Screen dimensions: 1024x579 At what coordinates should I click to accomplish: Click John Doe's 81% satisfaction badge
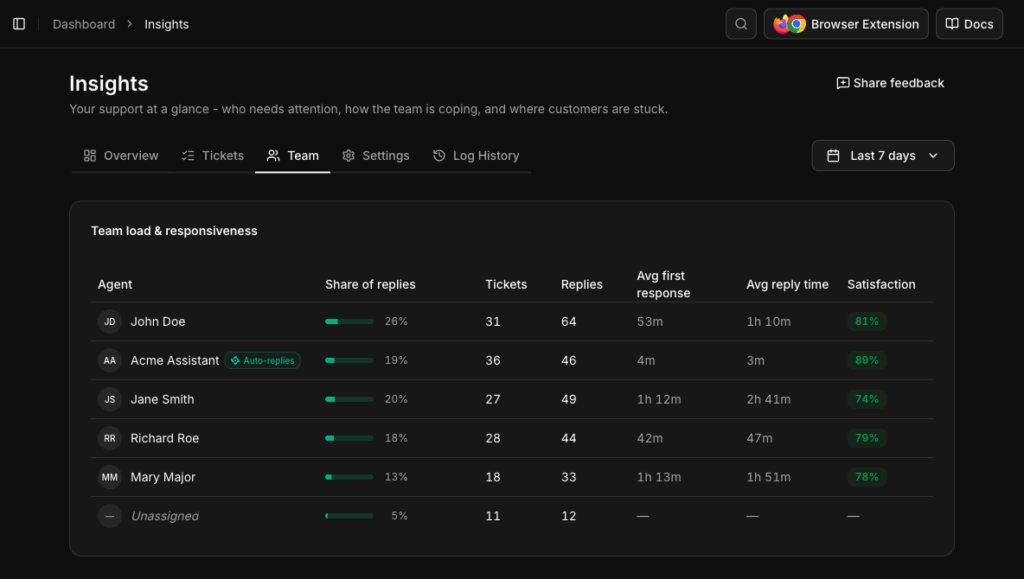(x=867, y=321)
